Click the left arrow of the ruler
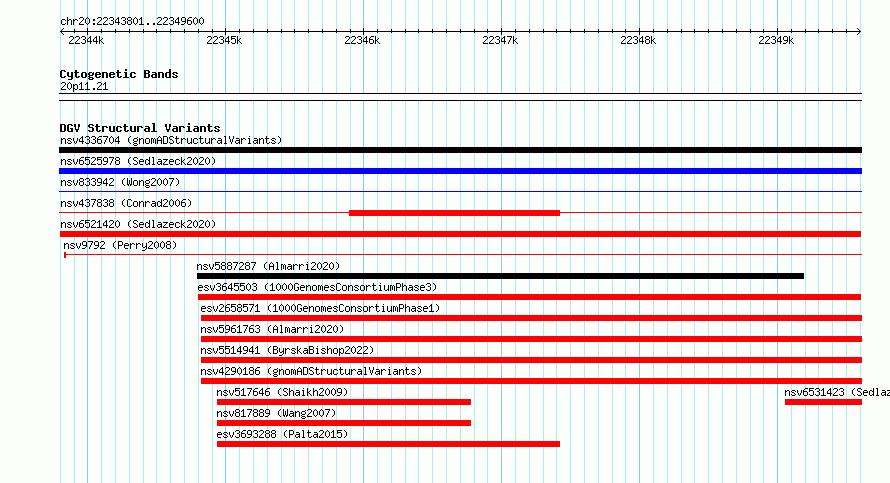Screen dimensions: 890x483 (x=62, y=32)
